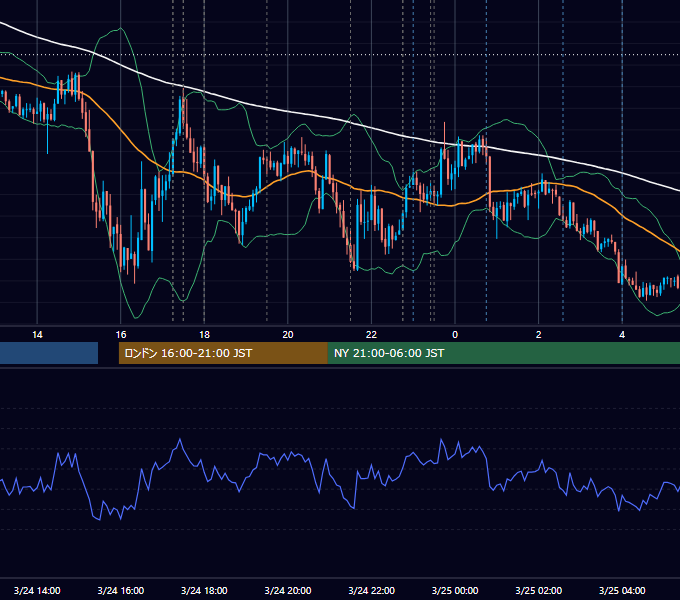680x600 pixels.
Task: Click the '22' hour axis label
Action: pyautogui.click(x=371, y=335)
